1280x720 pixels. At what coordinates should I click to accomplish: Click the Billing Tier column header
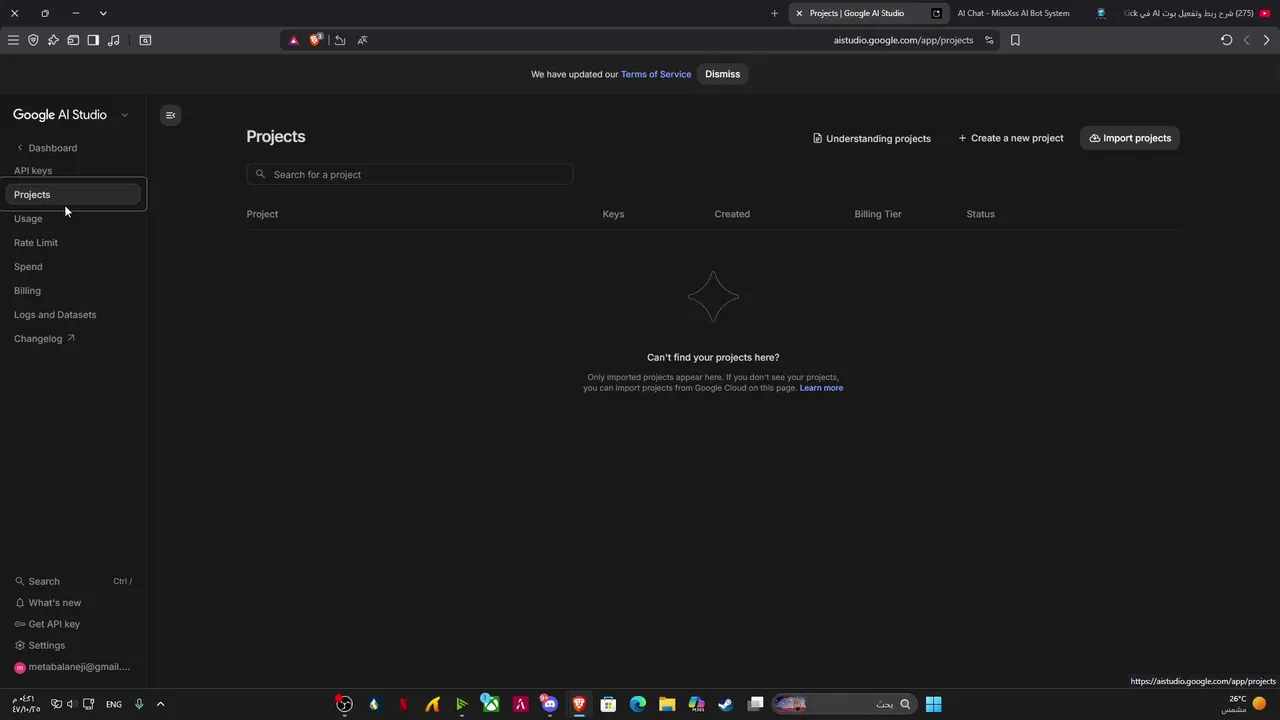(x=878, y=214)
